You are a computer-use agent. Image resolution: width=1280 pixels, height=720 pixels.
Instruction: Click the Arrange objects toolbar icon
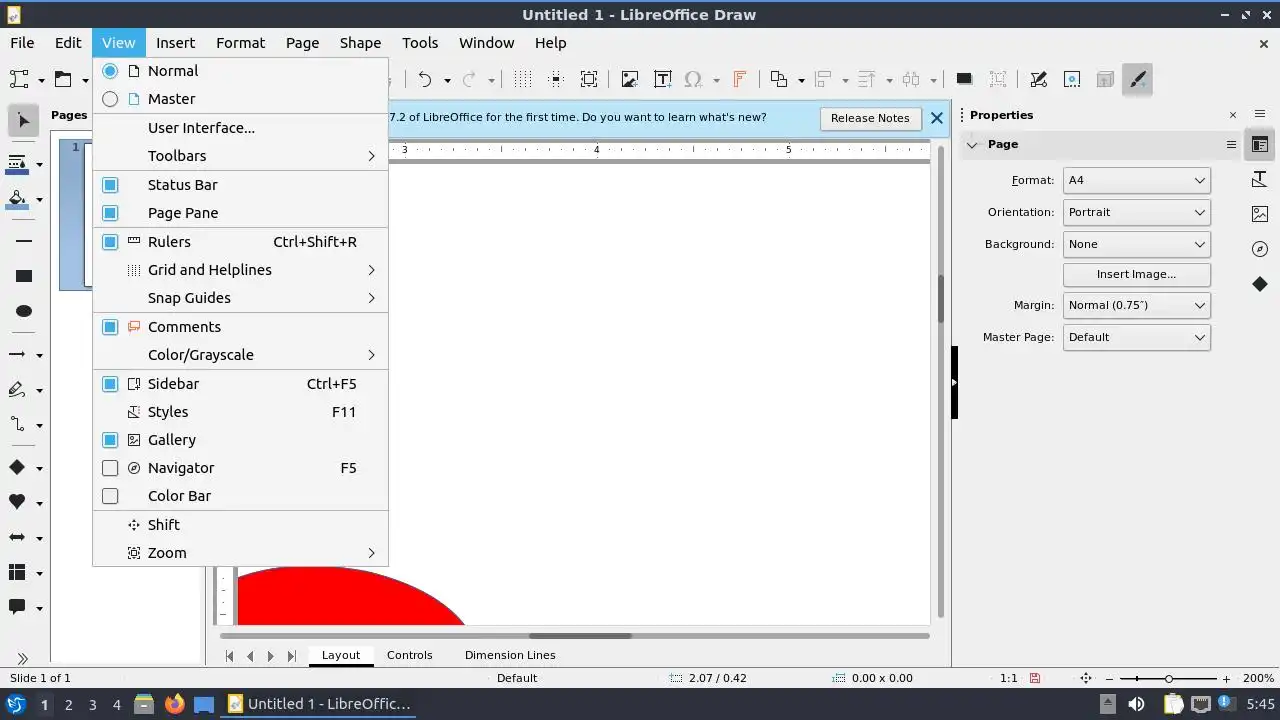pyautogui.click(x=778, y=79)
